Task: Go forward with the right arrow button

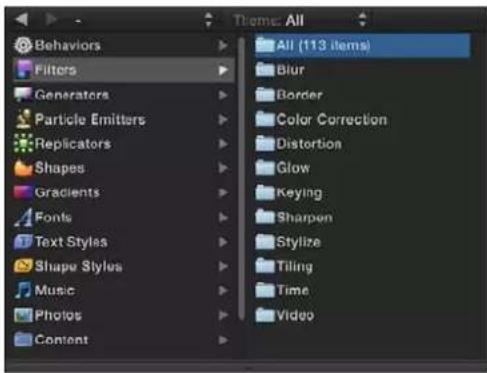Action: pyautogui.click(x=52, y=20)
